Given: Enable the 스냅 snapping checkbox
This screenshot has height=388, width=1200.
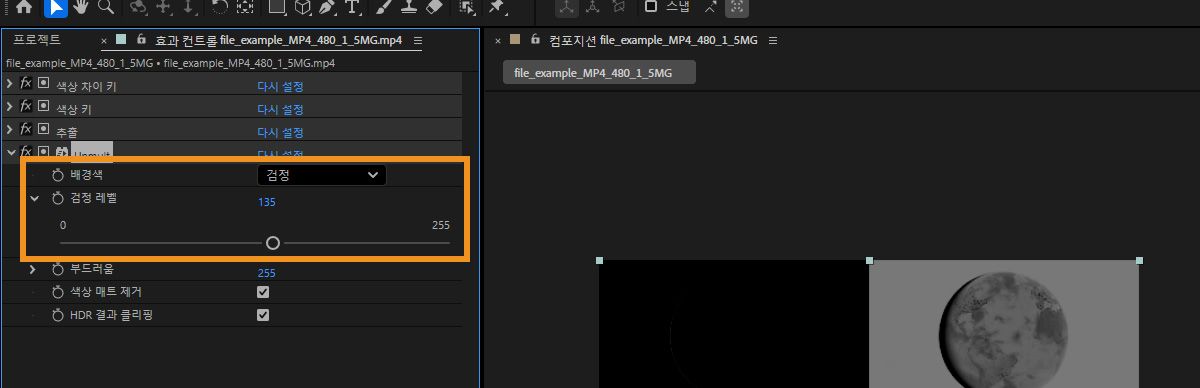Looking at the screenshot, I should click(650, 6).
